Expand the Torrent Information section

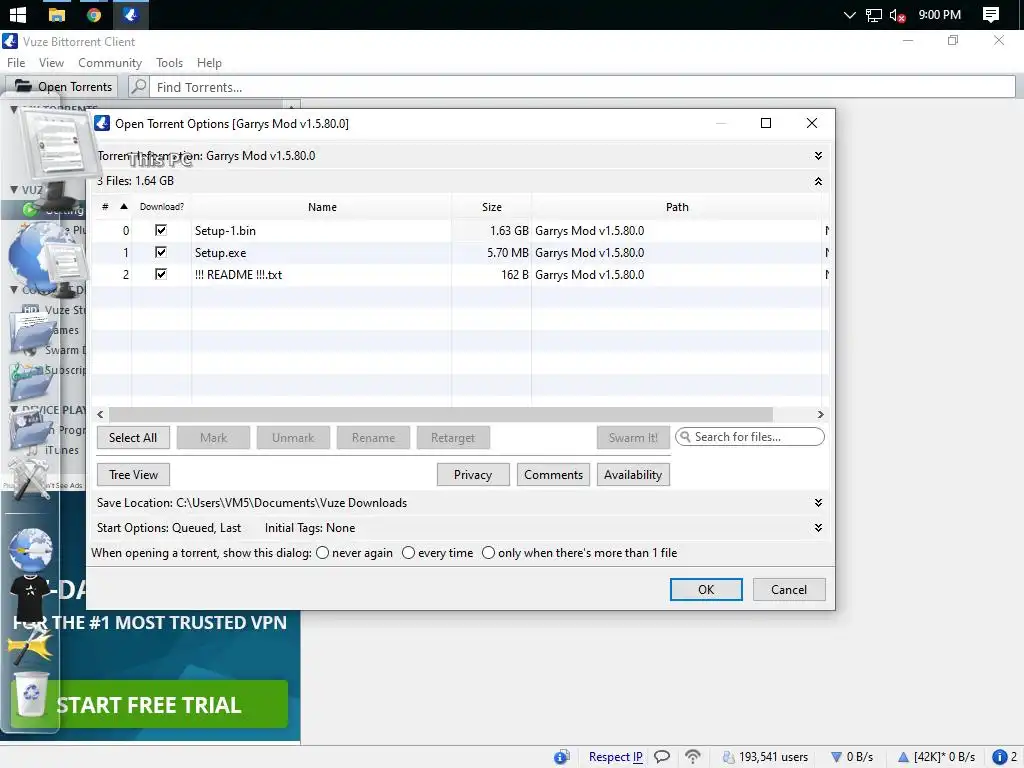(818, 155)
